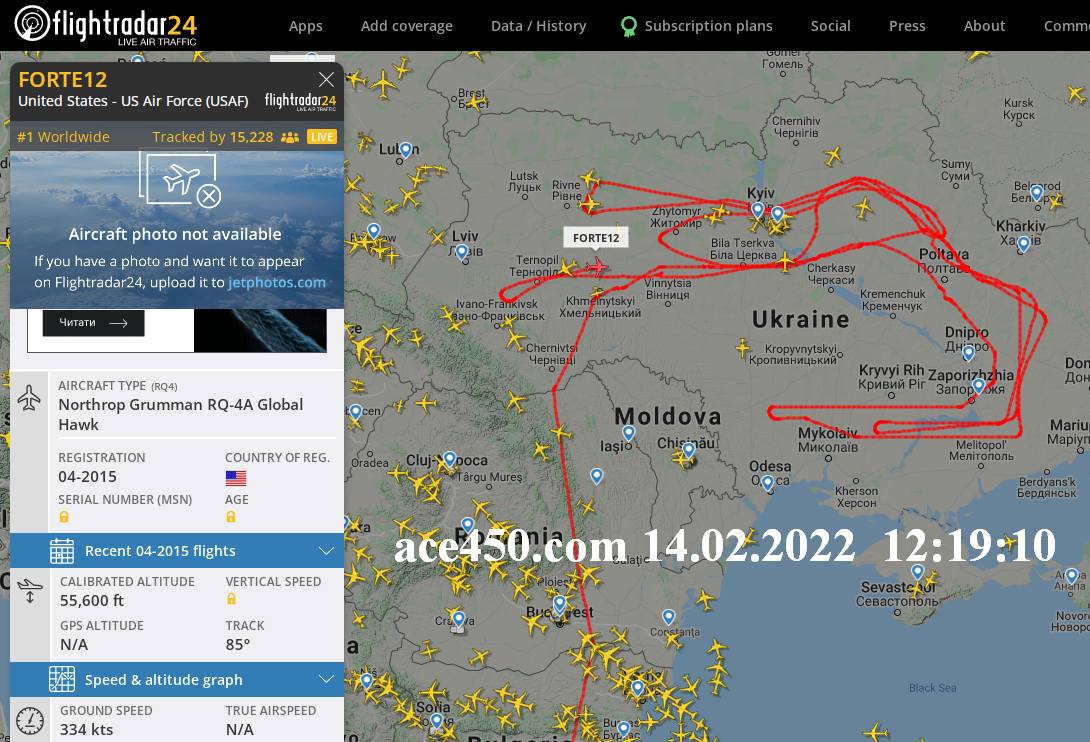
Task: Open the Apps menu
Action: (x=306, y=26)
